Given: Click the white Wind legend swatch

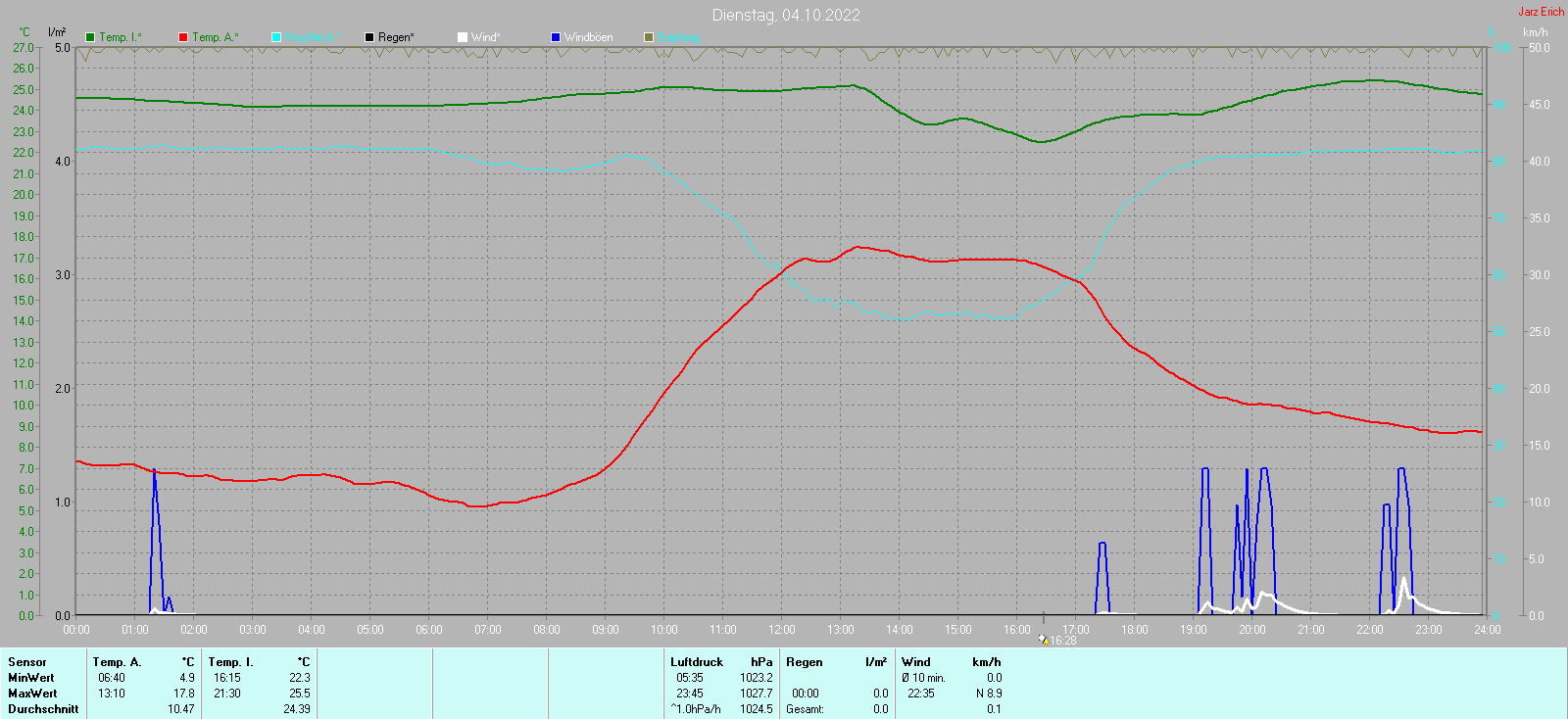Looking at the screenshot, I should [x=463, y=37].
